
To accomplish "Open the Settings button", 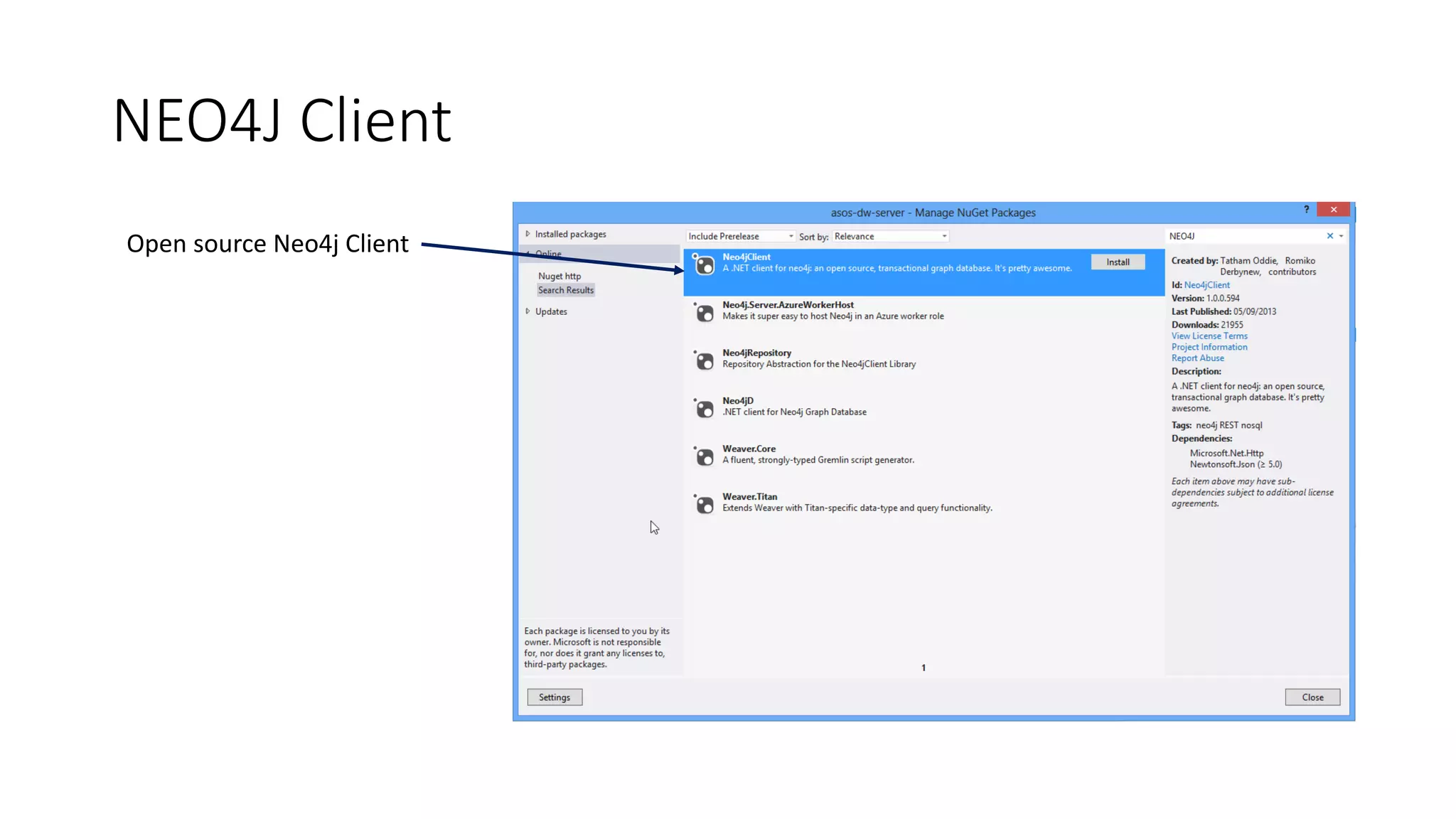I will 555,697.
